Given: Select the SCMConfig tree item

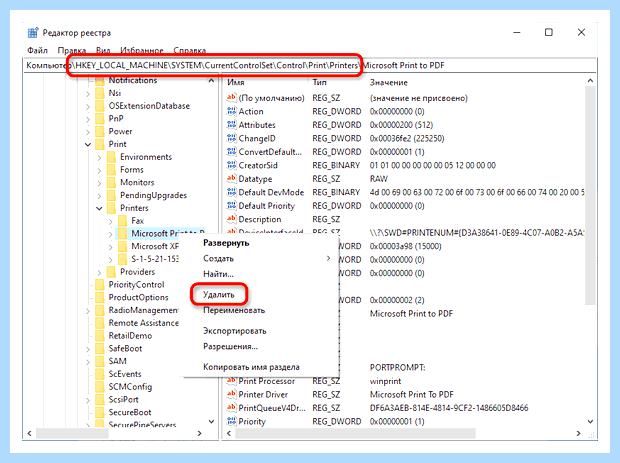Looking at the screenshot, I should click(130, 387).
